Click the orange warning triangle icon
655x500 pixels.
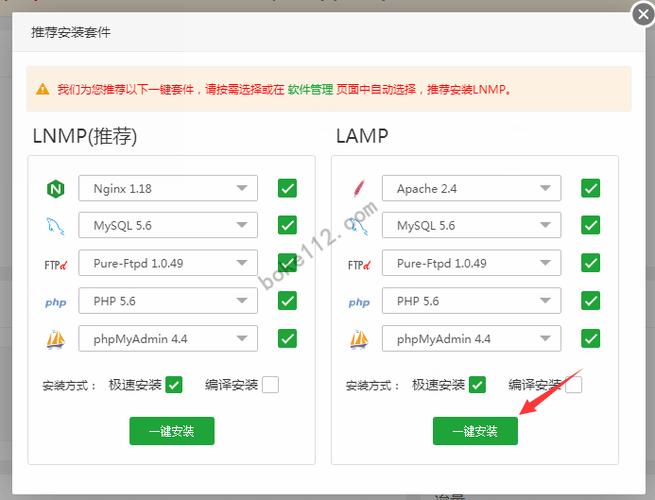click(43, 89)
